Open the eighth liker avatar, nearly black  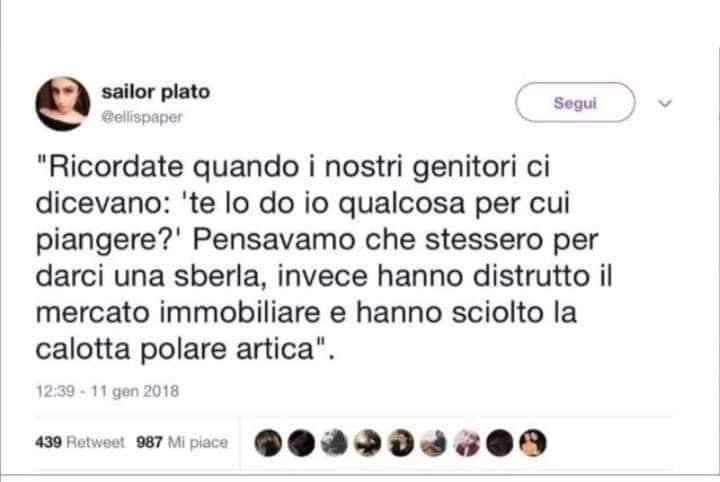pyautogui.click(x=500, y=443)
